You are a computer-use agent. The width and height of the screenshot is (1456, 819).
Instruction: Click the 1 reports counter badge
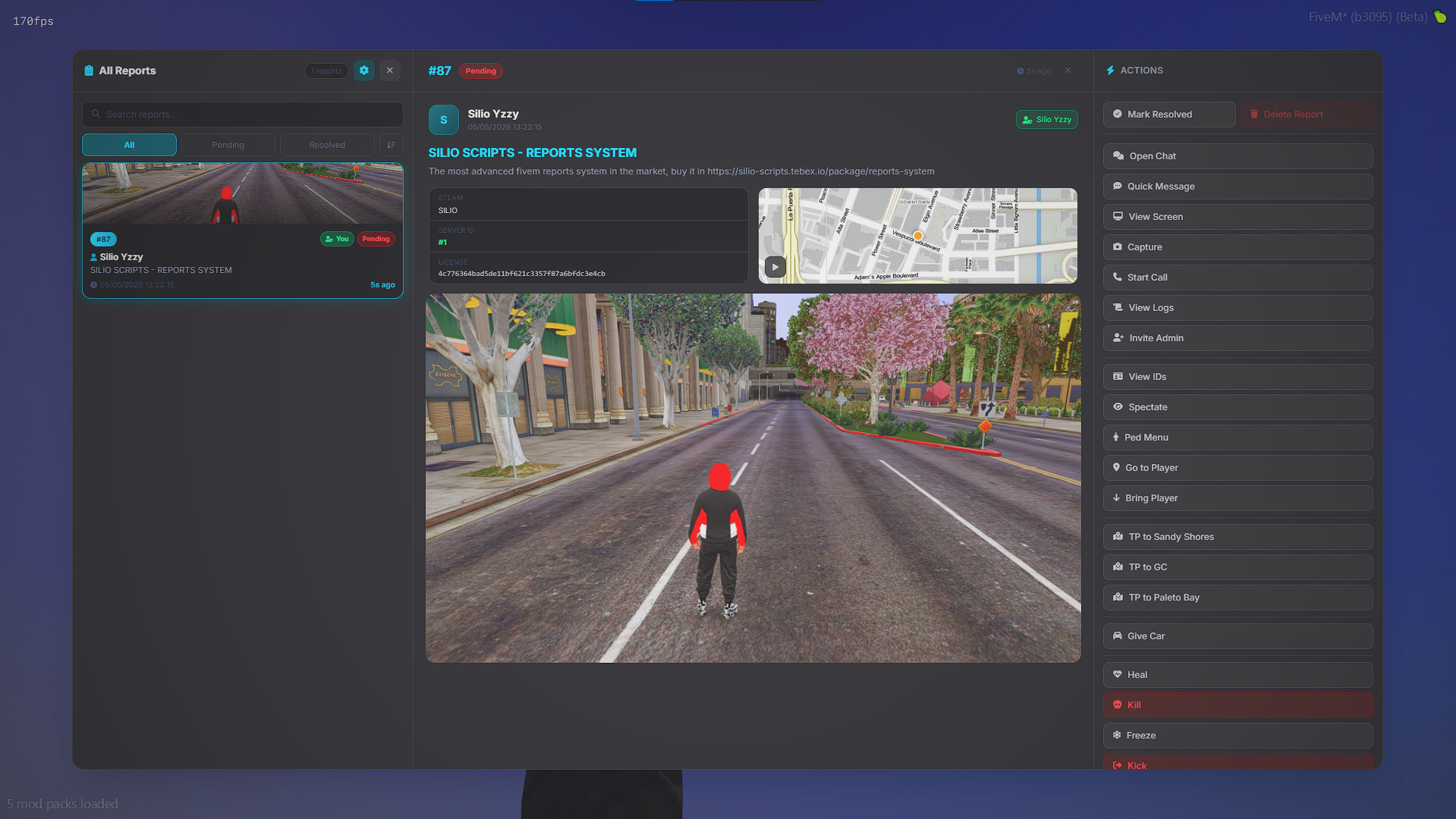click(327, 71)
